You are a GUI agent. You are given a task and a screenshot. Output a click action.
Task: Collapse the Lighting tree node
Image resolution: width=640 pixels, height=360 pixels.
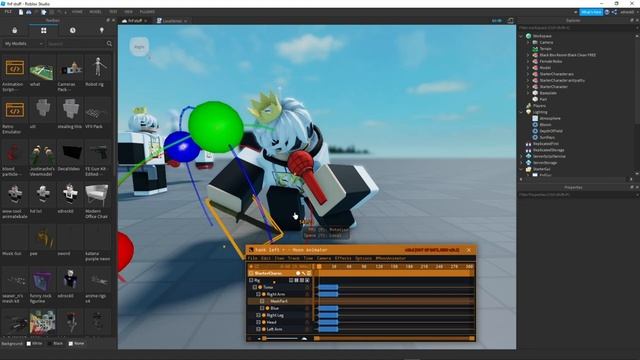[x=521, y=112]
